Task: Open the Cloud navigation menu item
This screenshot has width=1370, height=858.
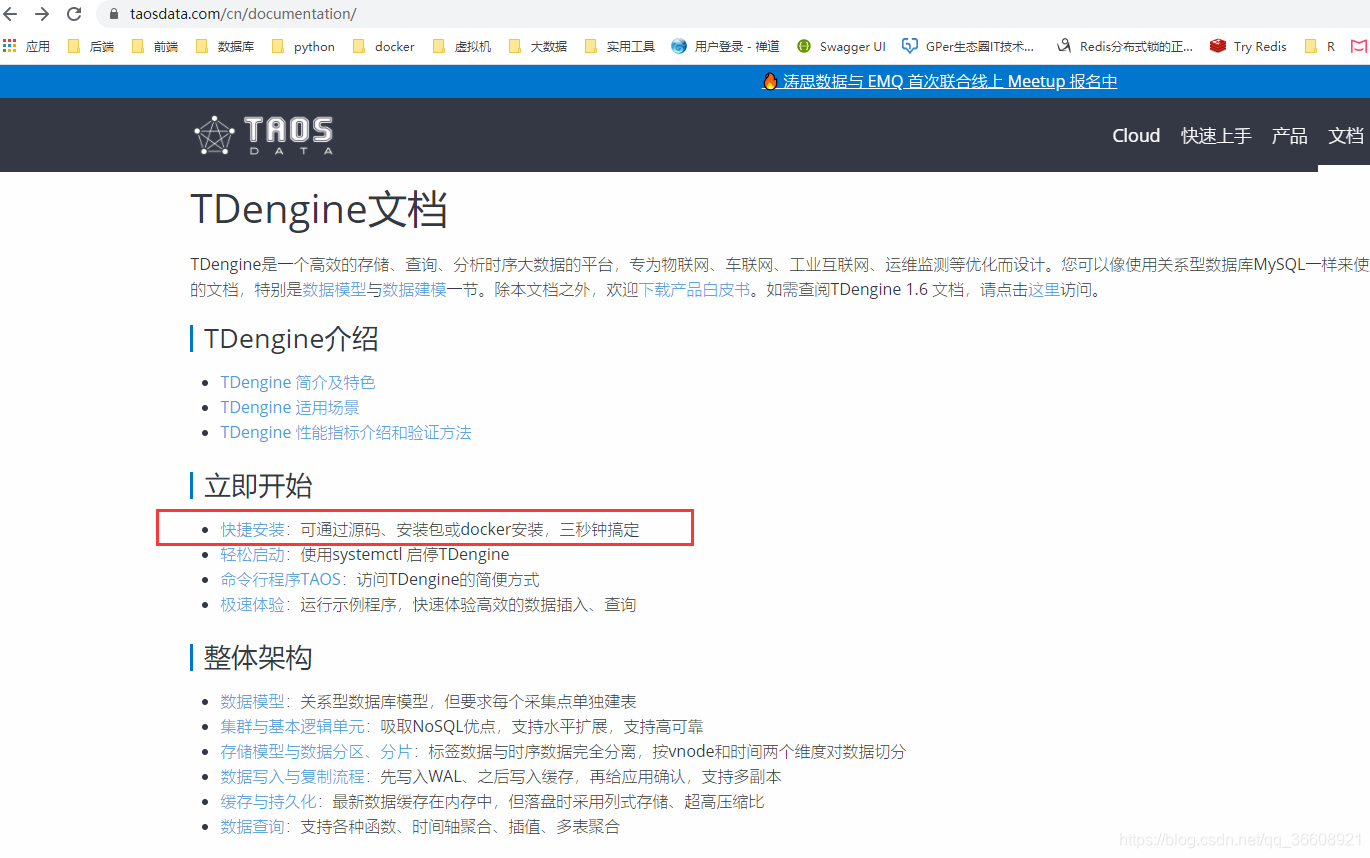Action: pos(1135,135)
